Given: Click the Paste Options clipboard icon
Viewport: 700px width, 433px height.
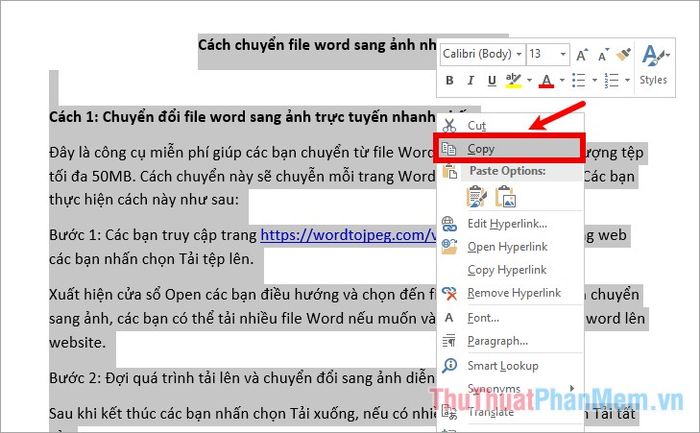Looking at the screenshot, I should pyautogui.click(x=450, y=171).
